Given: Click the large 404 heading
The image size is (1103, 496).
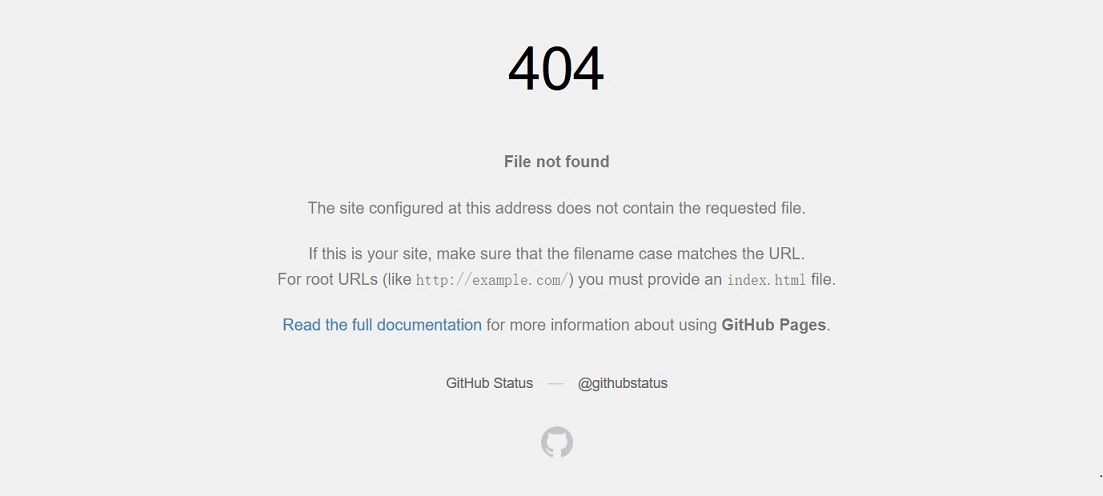Looking at the screenshot, I should tap(556, 69).
